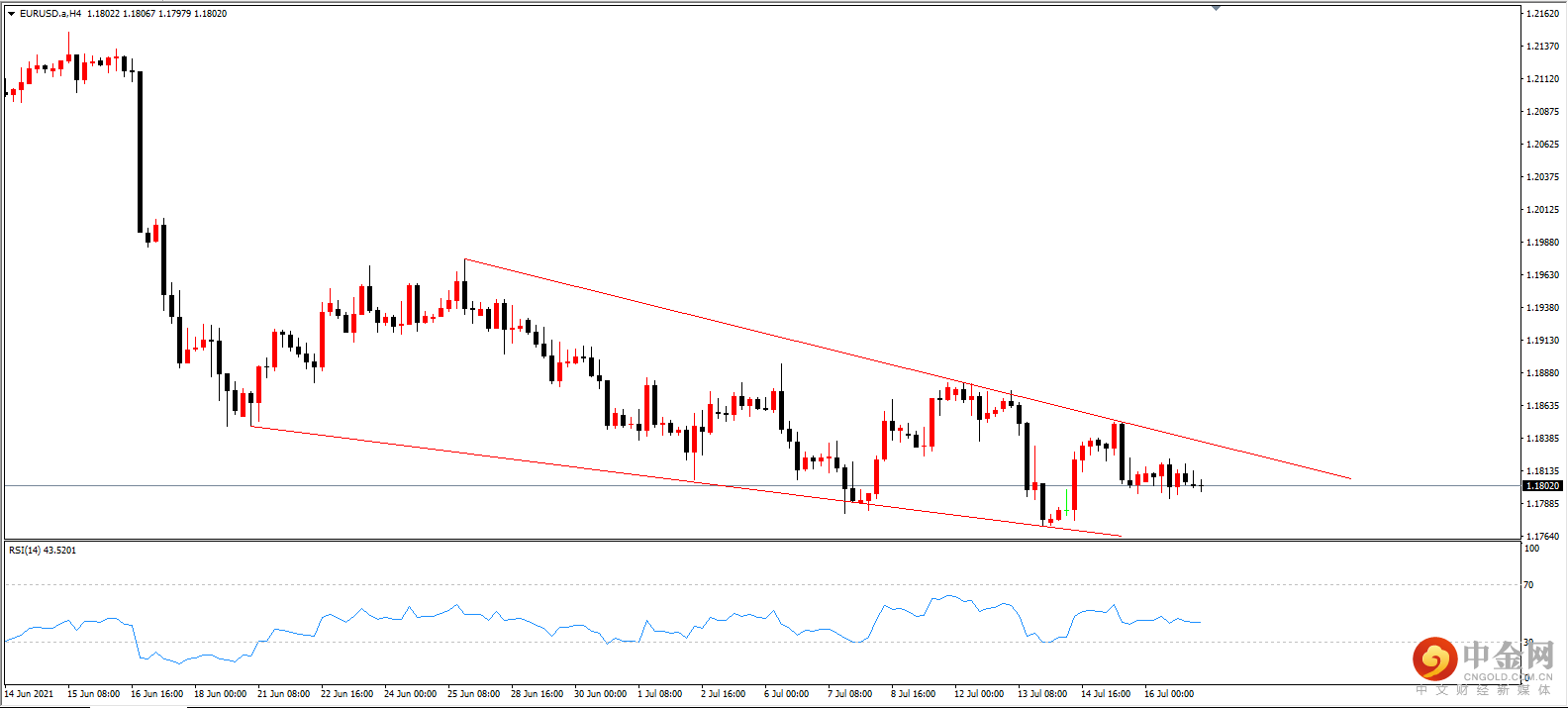Click the 18 Jun 00:00 time label
Viewport: 1568px width, 708px height.
[x=221, y=694]
